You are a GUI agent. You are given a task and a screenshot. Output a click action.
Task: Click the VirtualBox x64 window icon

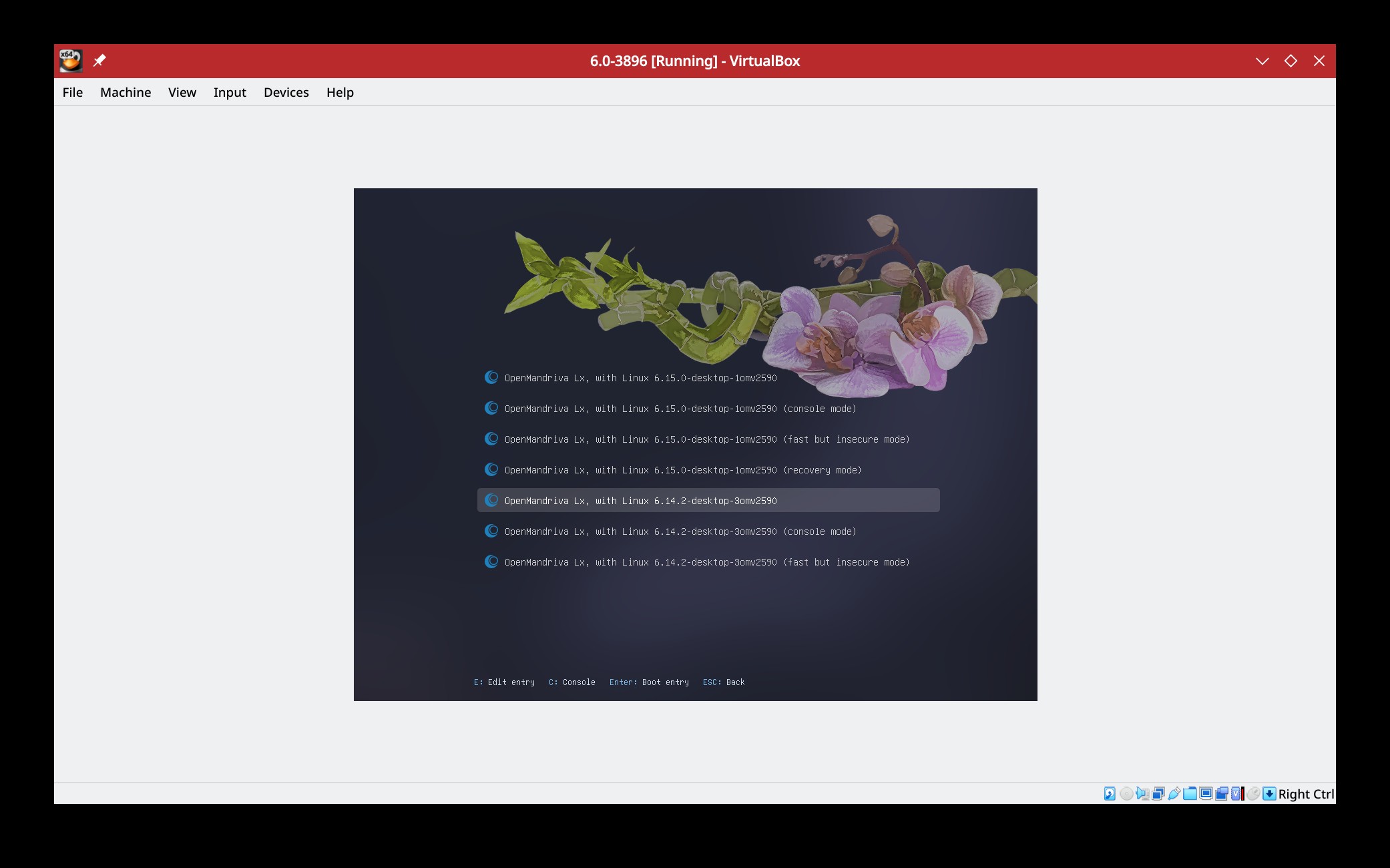tap(70, 61)
